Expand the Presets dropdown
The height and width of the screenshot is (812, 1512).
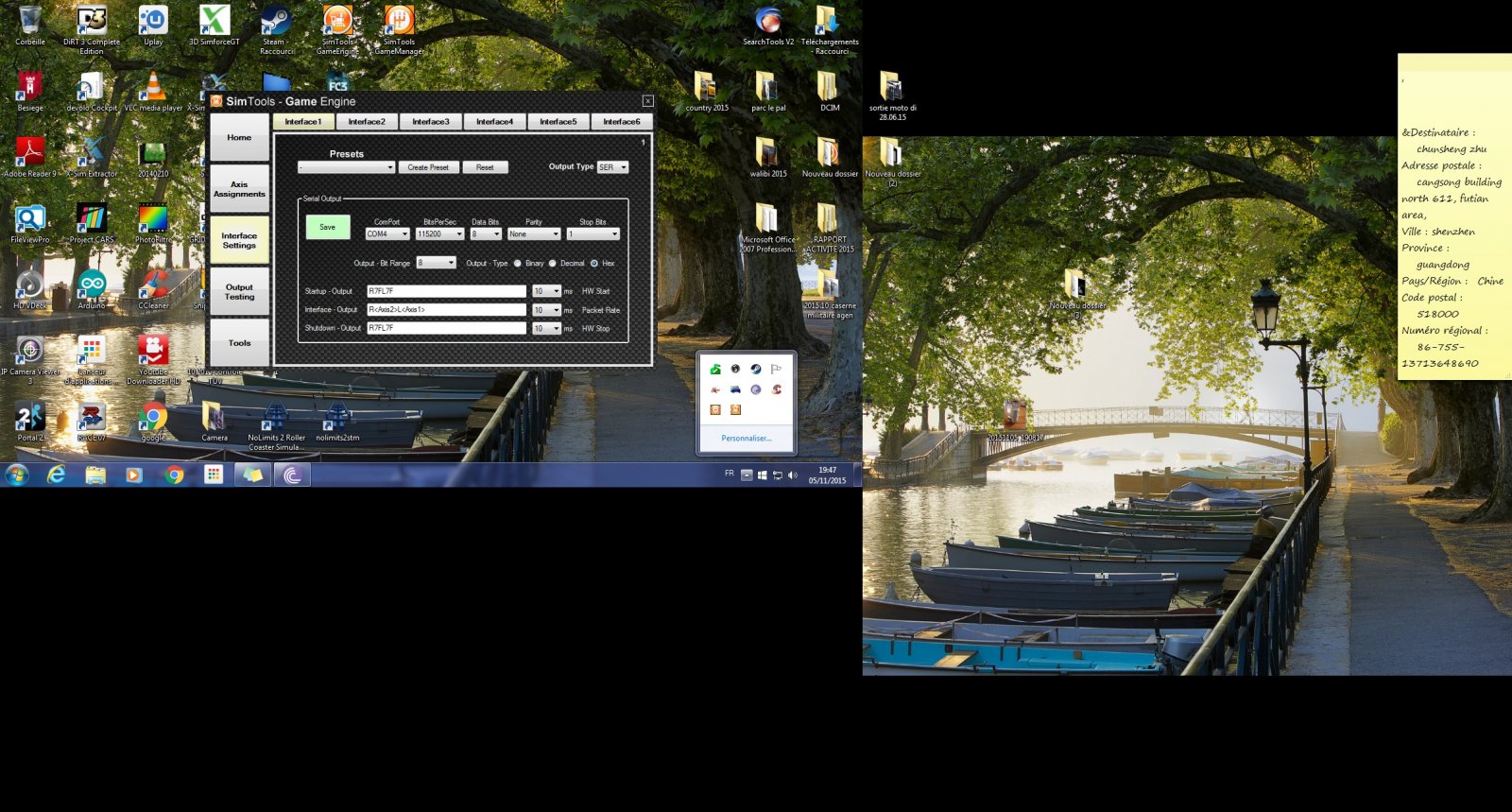[347, 167]
